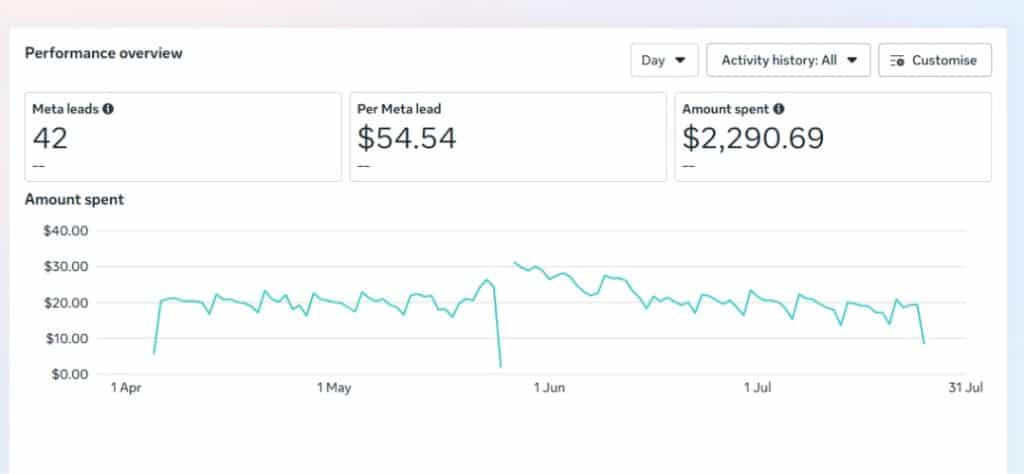Click the $0.00 y-axis label
Viewport: 1024px width, 474px height.
(70, 374)
